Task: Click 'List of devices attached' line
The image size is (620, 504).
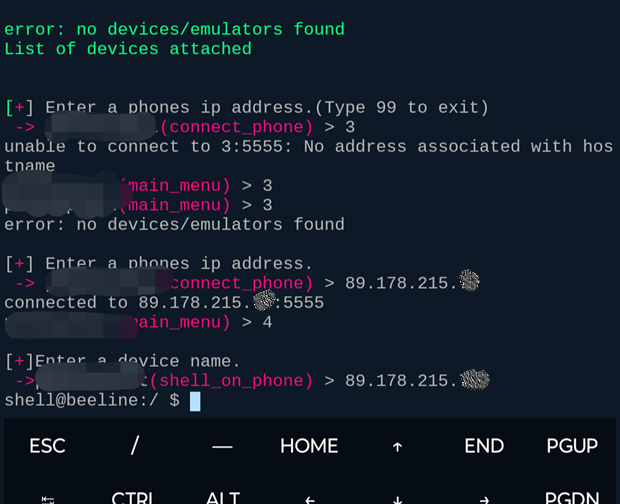Action: pyautogui.click(x=128, y=48)
